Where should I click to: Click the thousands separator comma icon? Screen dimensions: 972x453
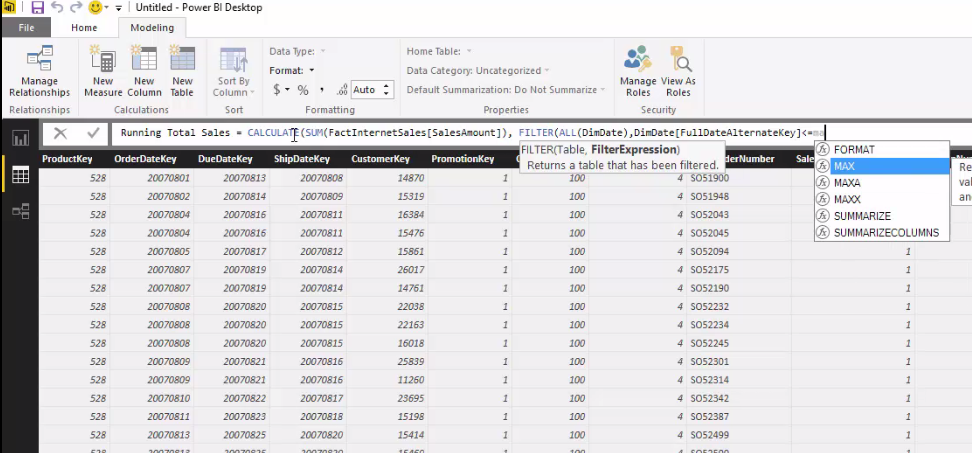(322, 90)
